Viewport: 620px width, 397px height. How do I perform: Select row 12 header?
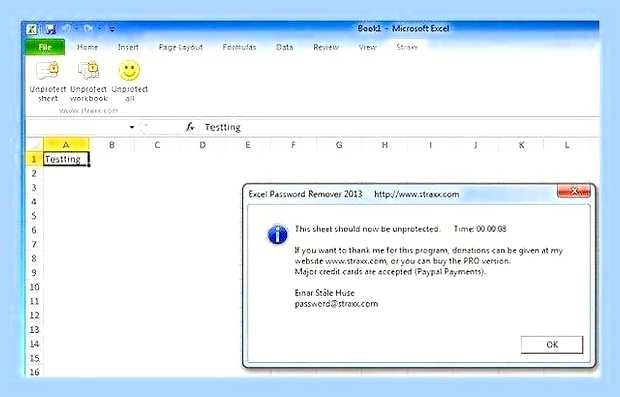34,316
